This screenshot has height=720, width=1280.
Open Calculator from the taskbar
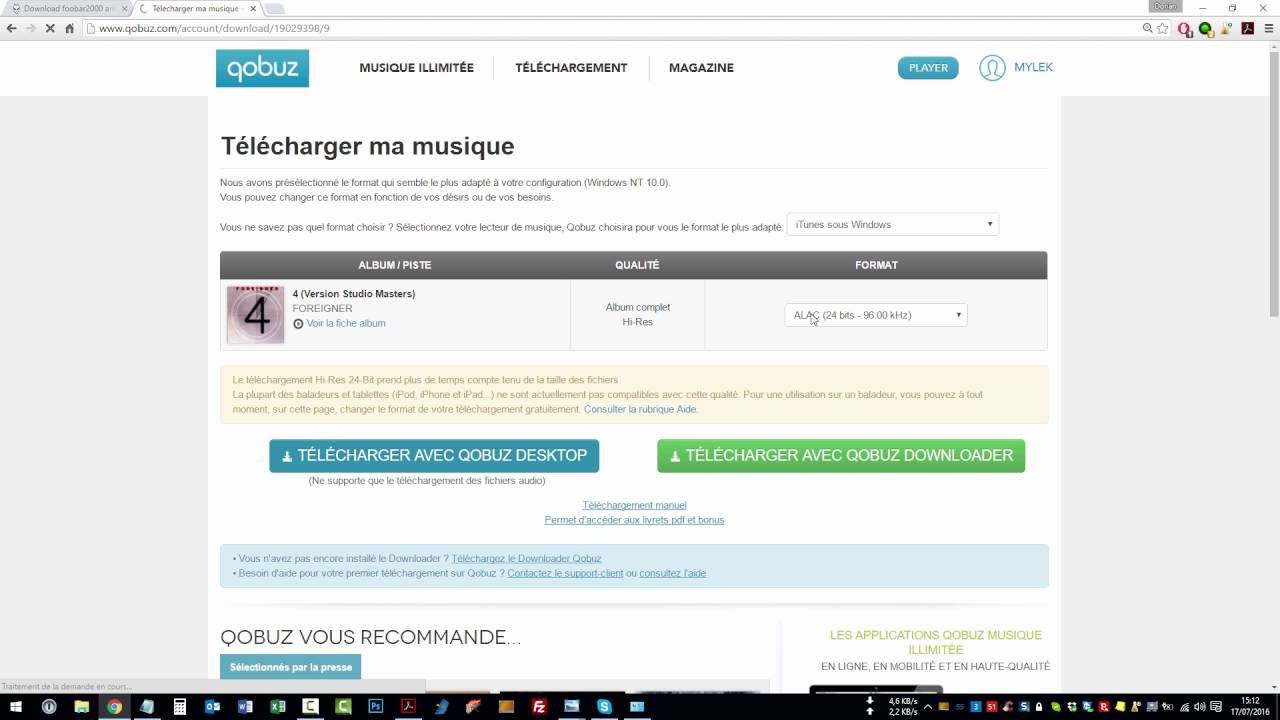pos(180,706)
